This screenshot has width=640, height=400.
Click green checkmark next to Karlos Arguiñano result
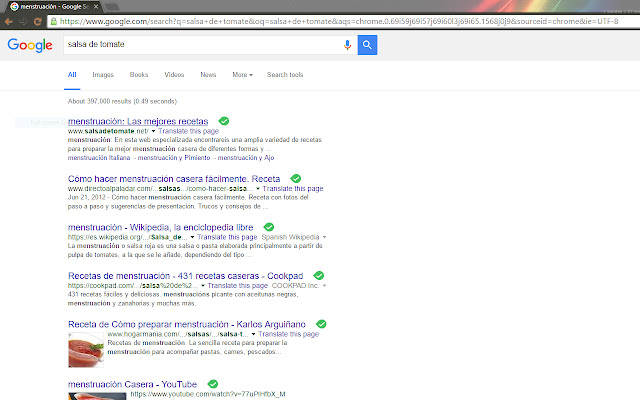pos(321,324)
